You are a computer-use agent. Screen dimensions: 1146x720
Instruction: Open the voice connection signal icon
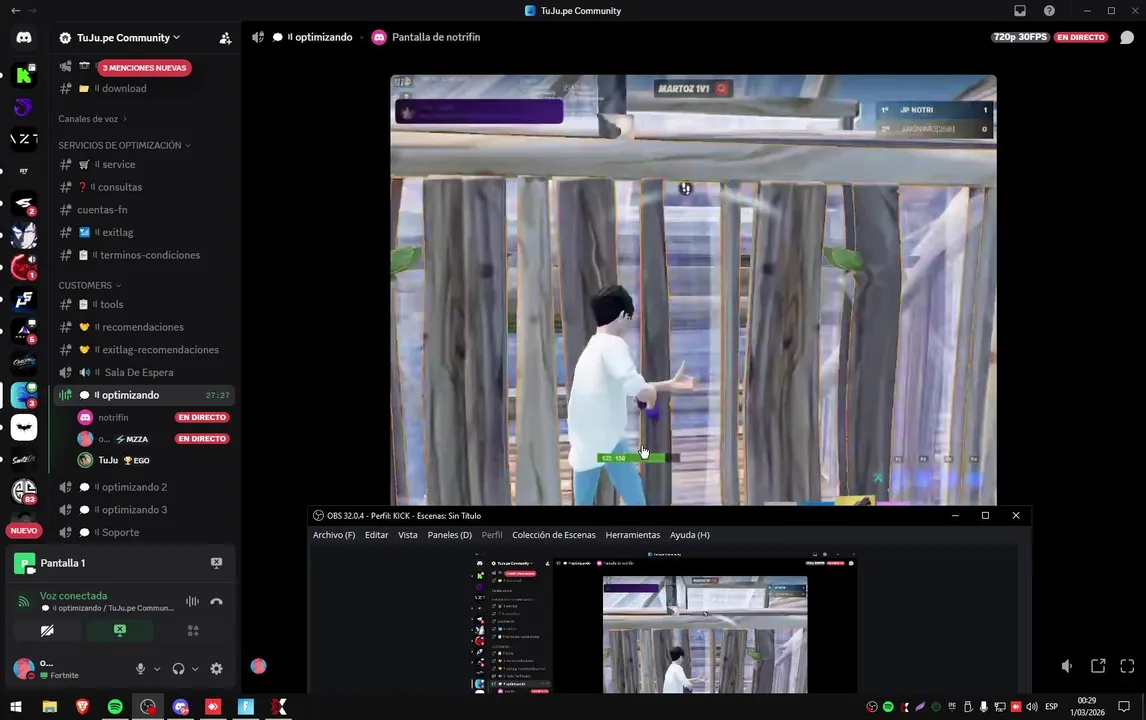24,601
